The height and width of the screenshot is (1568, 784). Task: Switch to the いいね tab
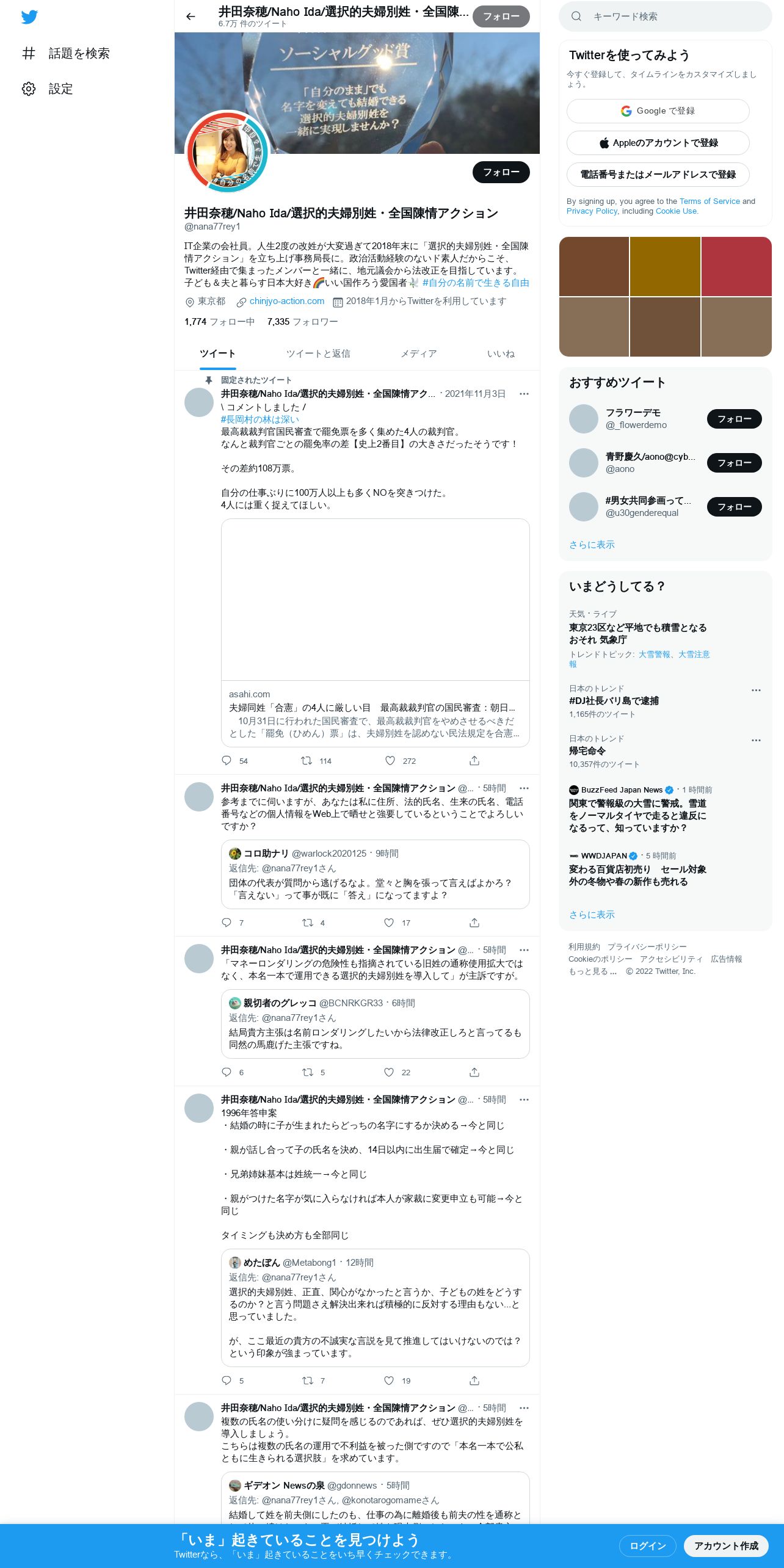[x=501, y=354]
